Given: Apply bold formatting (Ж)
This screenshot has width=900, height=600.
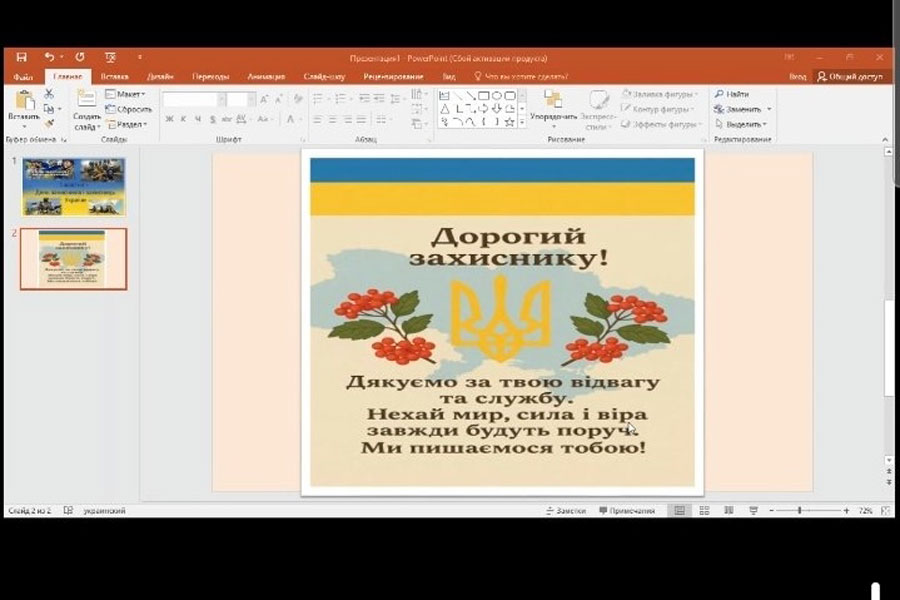Looking at the screenshot, I should pyautogui.click(x=169, y=119).
